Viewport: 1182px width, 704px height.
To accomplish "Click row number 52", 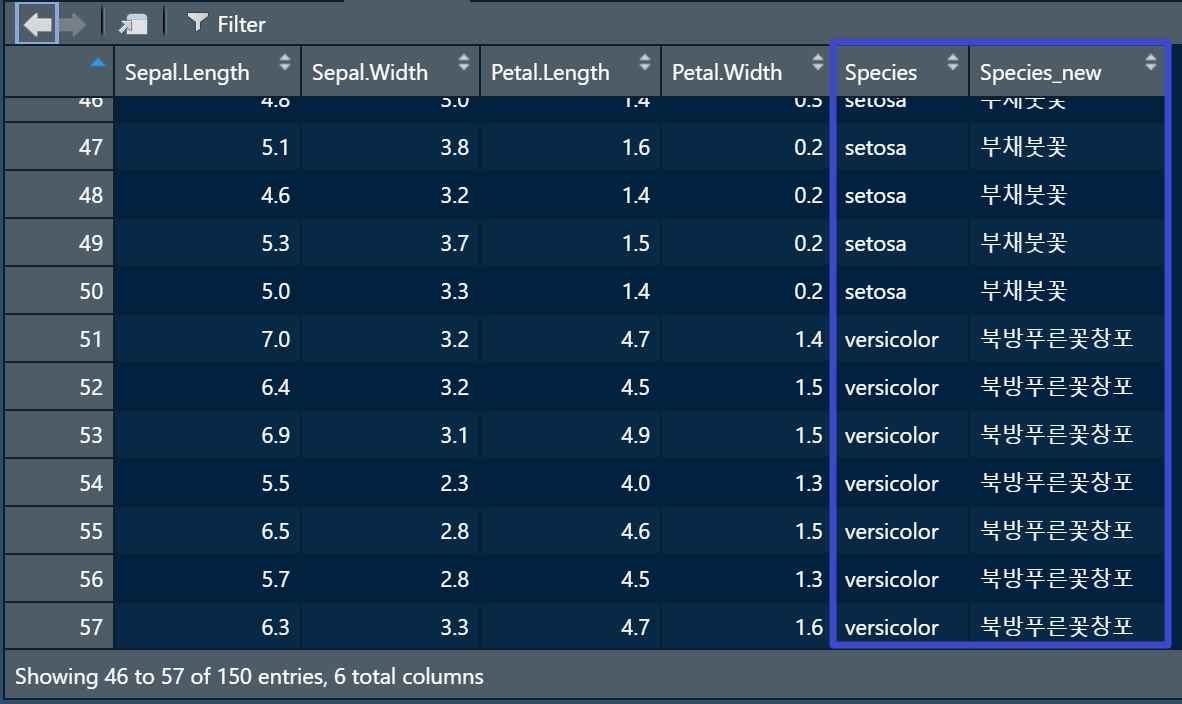I will [59, 387].
